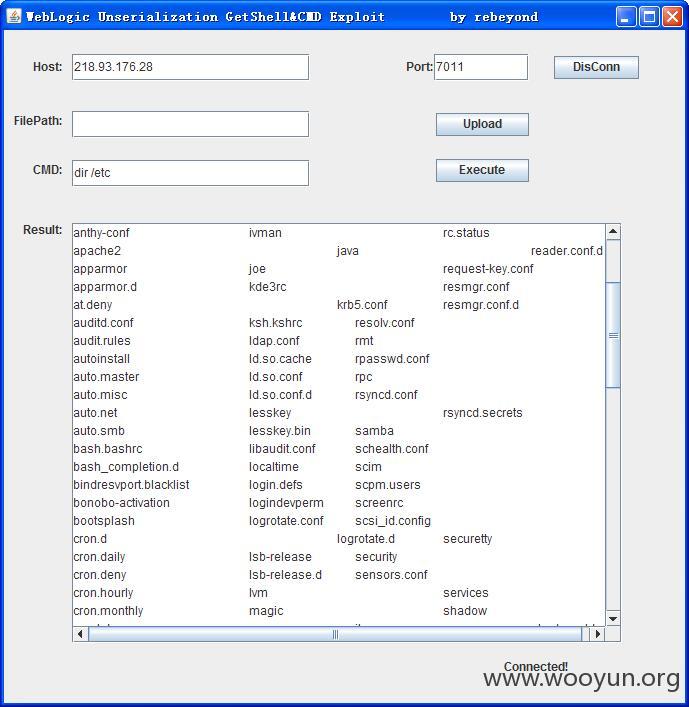This screenshot has height=707, width=689.
Task: Focus the empty FilePath input field
Action: coord(190,124)
